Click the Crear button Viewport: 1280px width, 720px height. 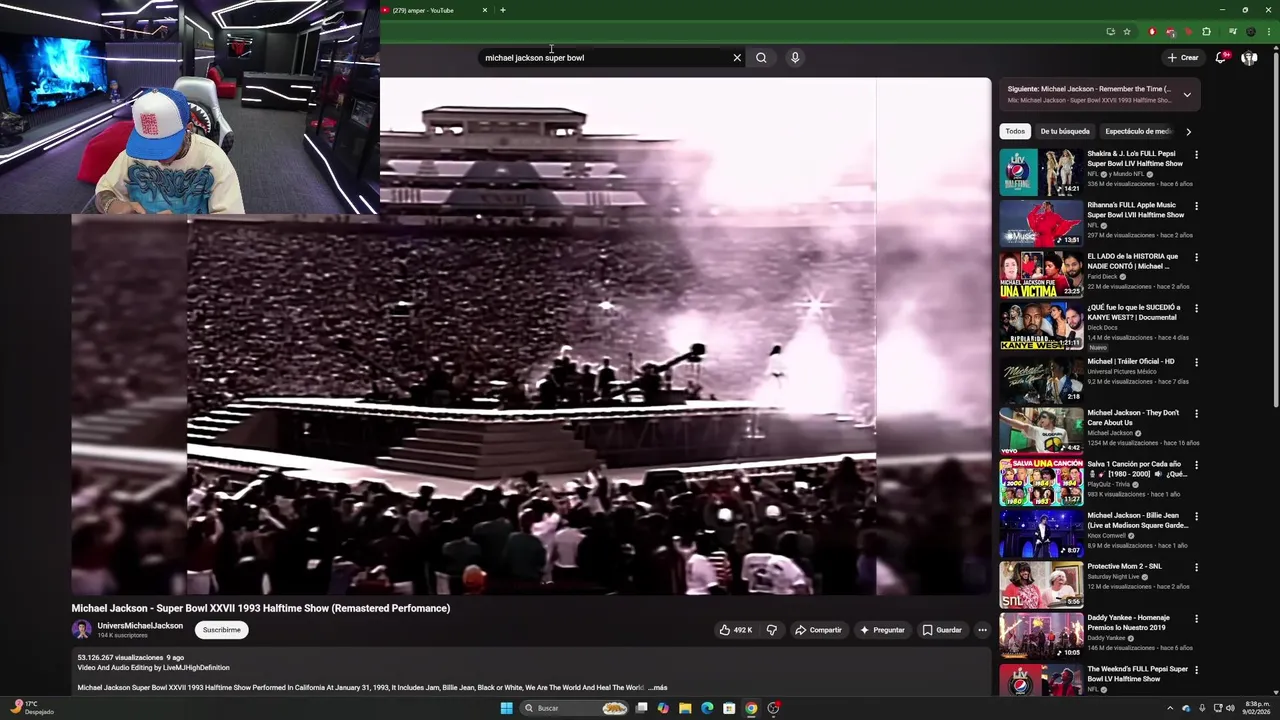click(1182, 58)
